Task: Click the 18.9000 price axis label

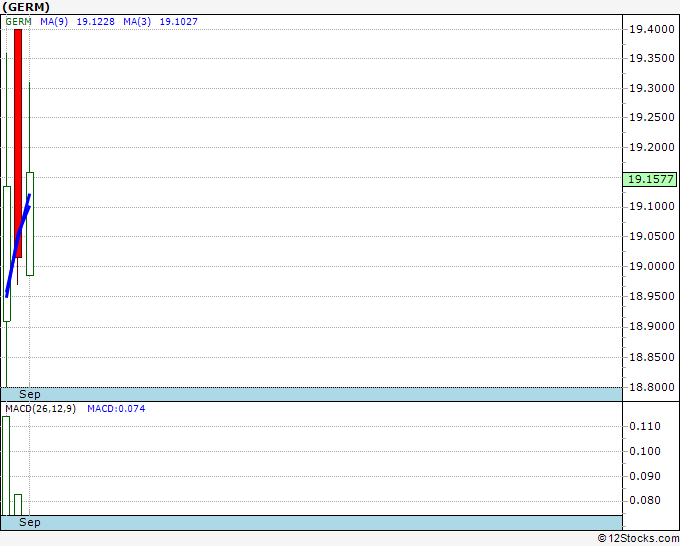Action: pyautogui.click(x=652, y=327)
